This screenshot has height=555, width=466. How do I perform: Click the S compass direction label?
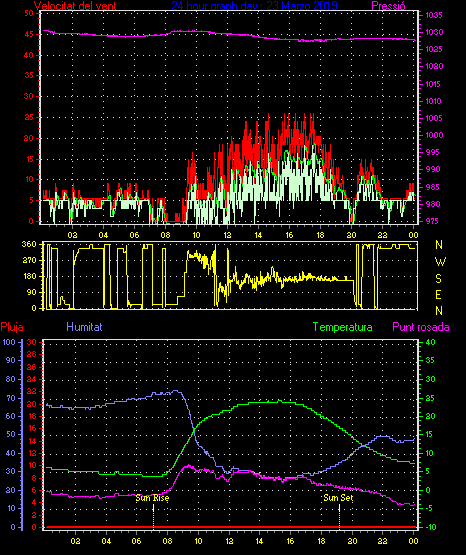pyautogui.click(x=438, y=279)
